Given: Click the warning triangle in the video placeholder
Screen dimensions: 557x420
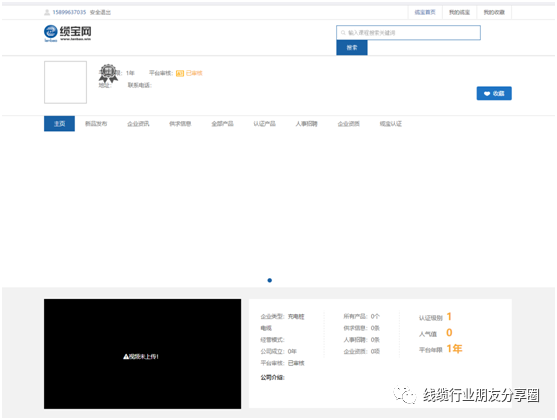Looking at the screenshot, I should point(126,356).
